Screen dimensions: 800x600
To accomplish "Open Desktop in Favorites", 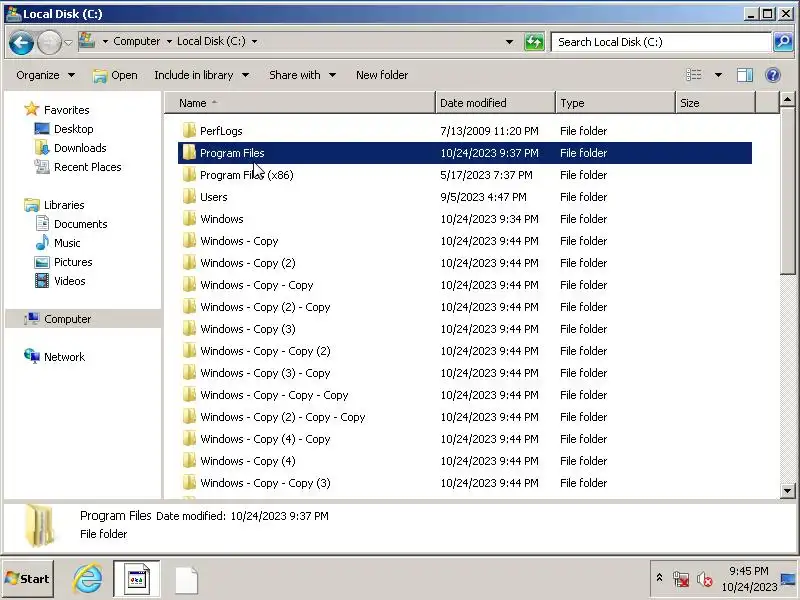I will coord(73,129).
